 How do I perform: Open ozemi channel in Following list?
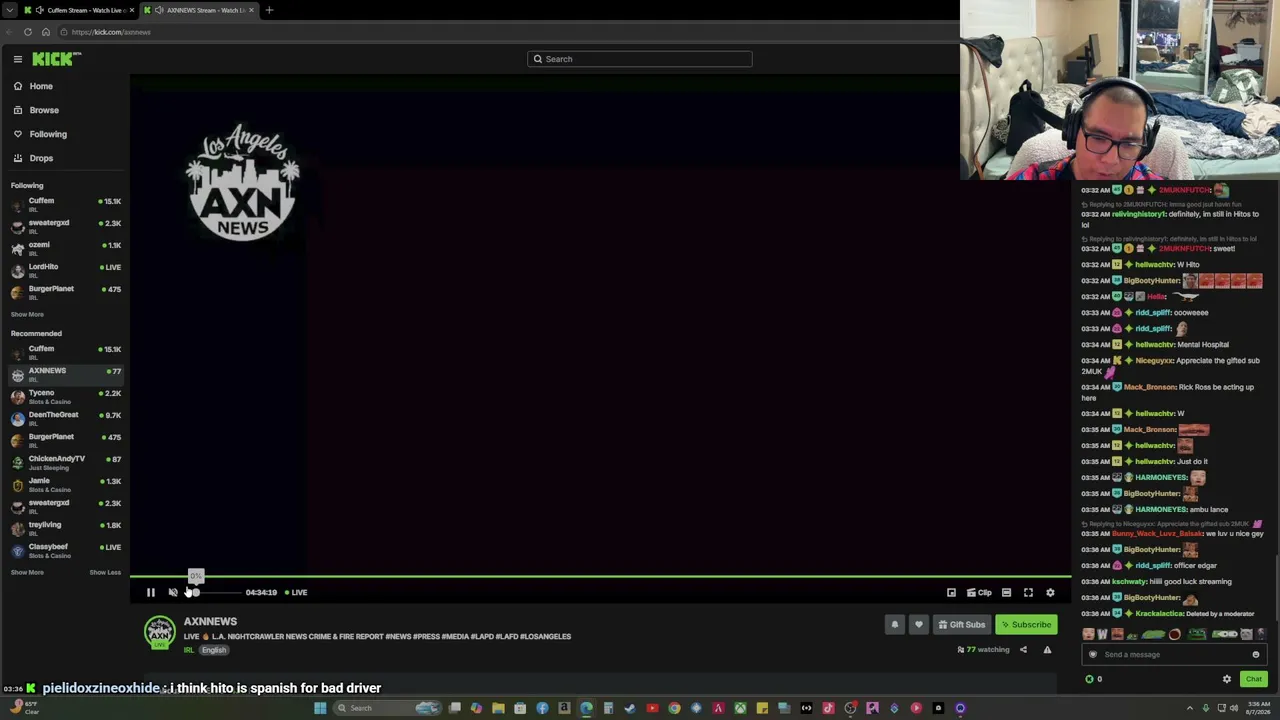tap(65, 248)
